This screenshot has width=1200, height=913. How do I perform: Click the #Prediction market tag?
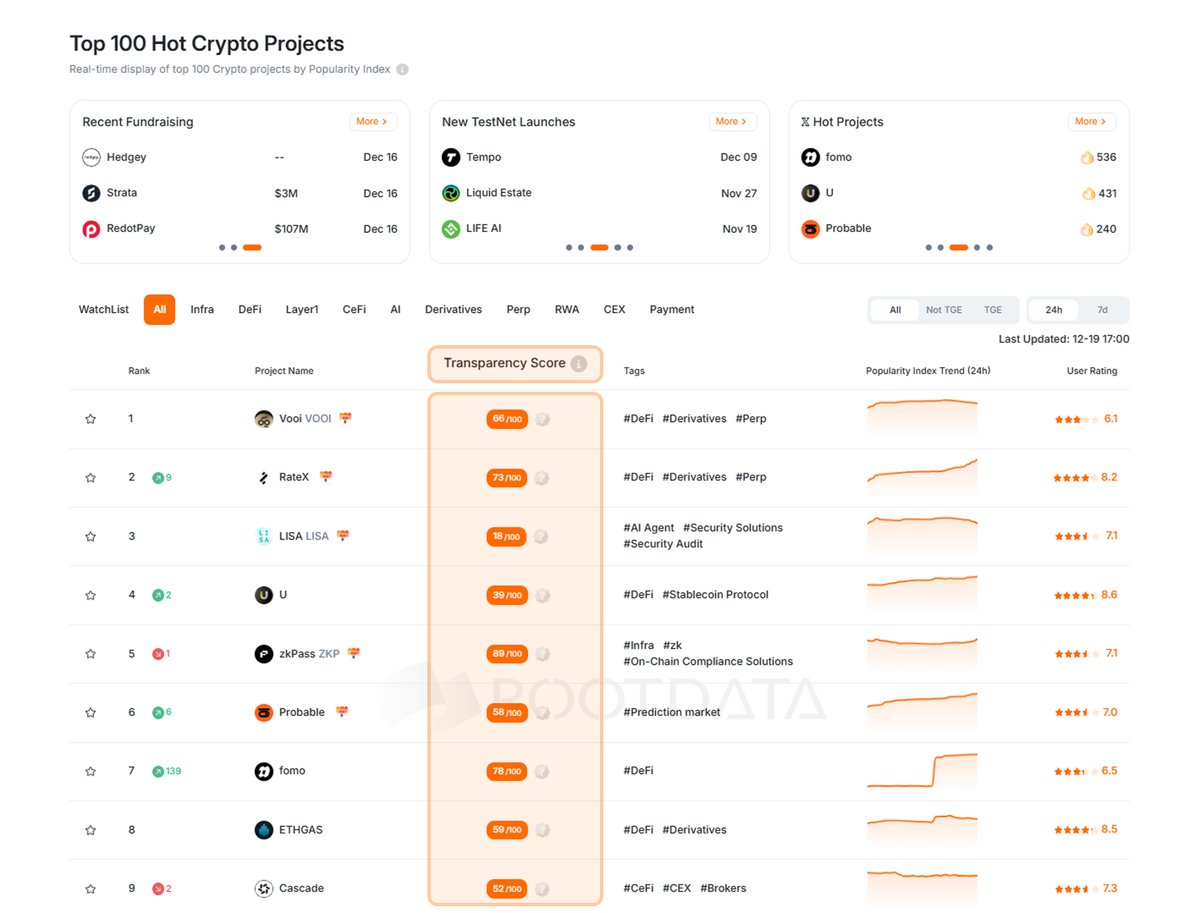click(x=672, y=713)
